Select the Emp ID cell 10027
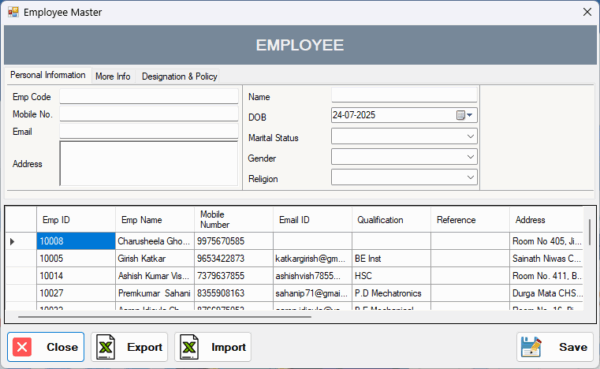600x369 pixels. click(x=76, y=293)
